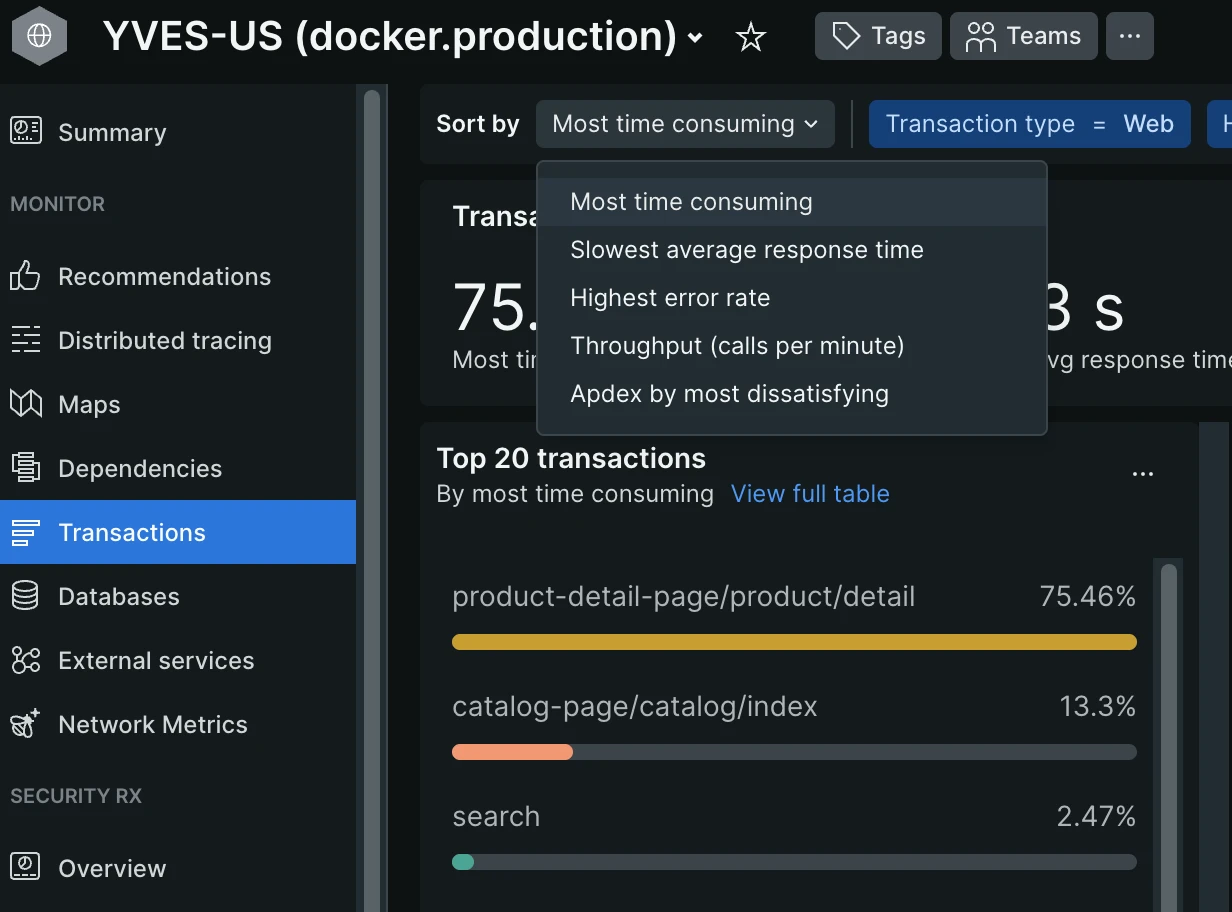The image size is (1232, 912).
Task: Pick Throughput (calls per minute) option
Action: click(737, 346)
